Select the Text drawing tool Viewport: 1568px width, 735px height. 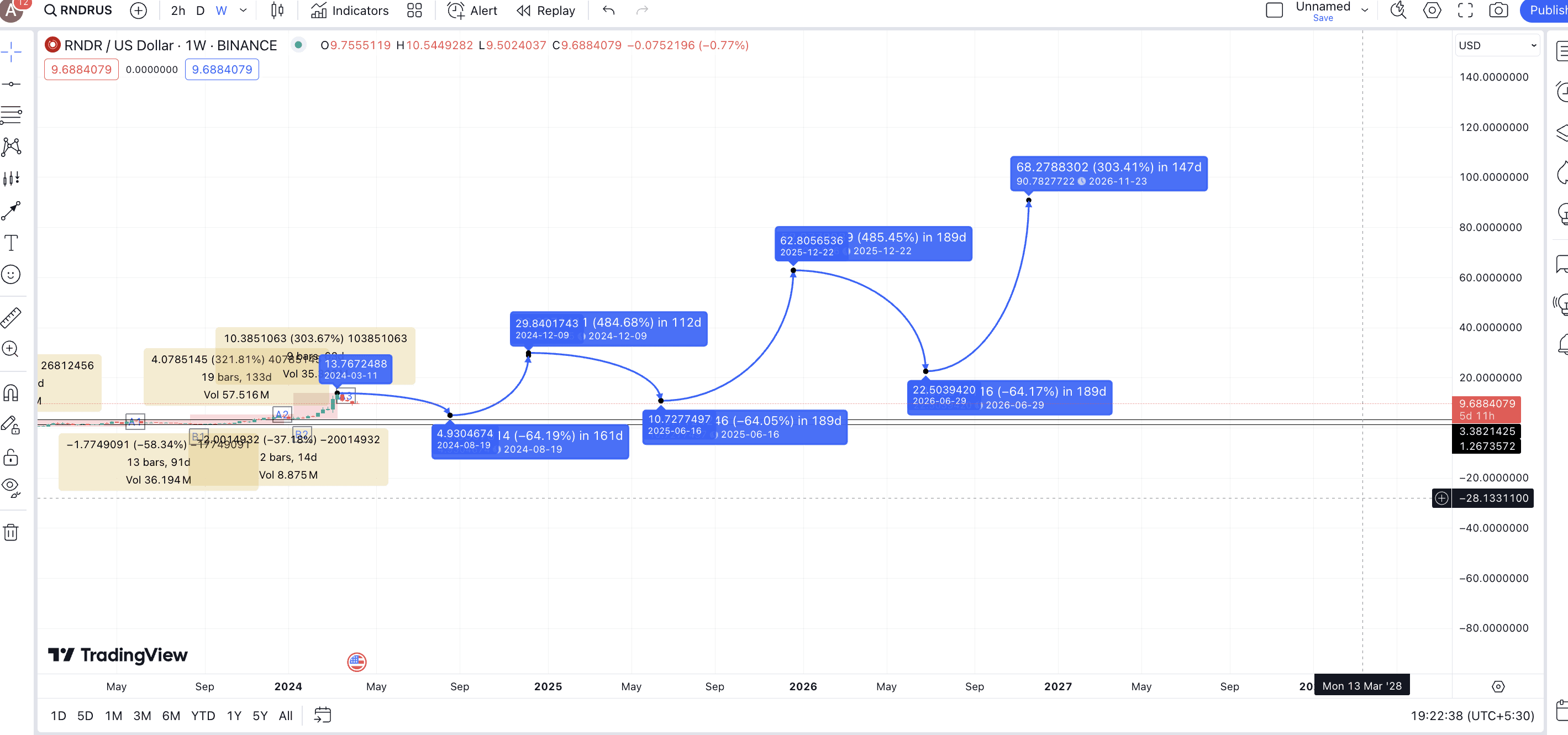11,243
